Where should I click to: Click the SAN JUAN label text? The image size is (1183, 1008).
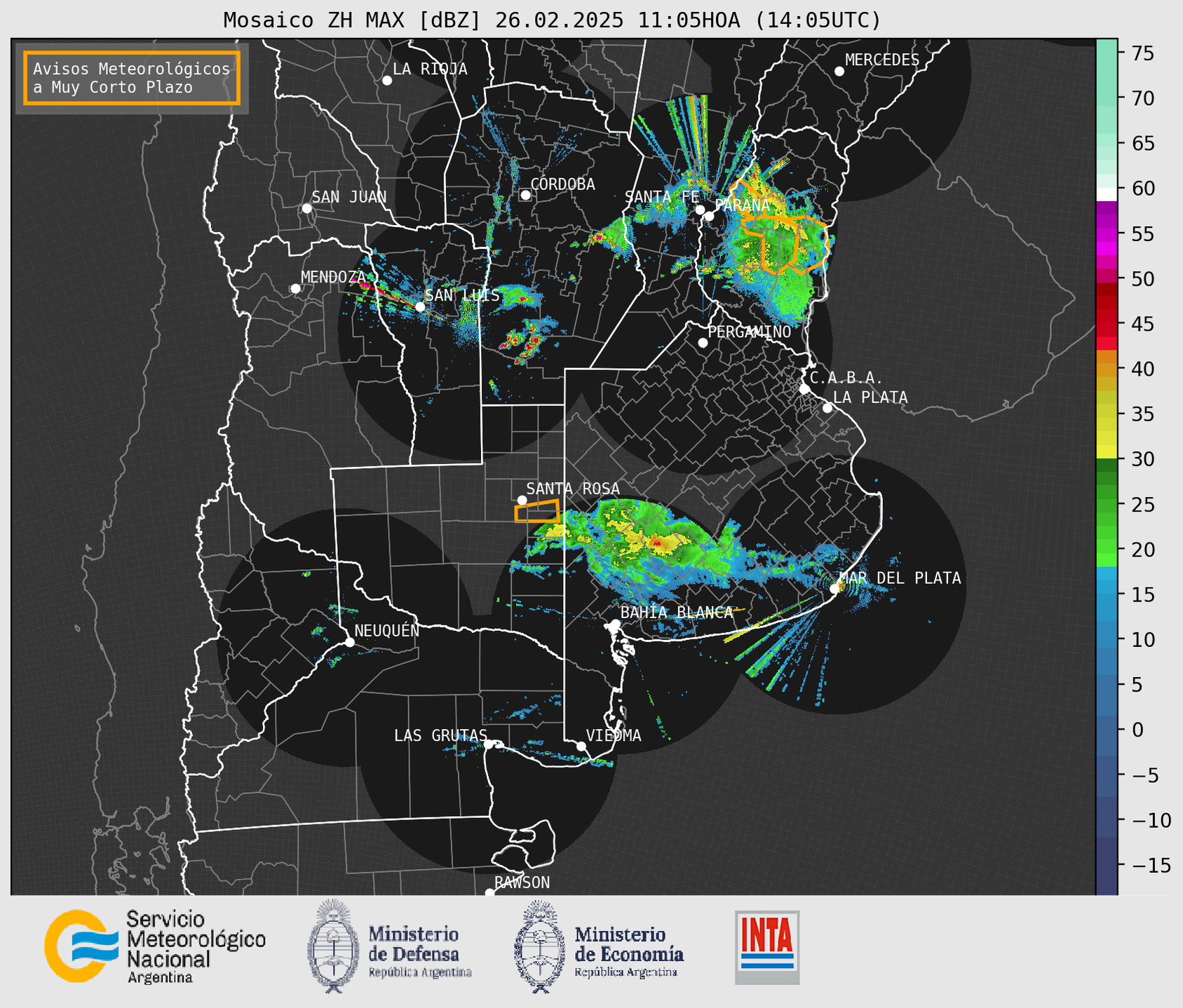click(x=349, y=197)
